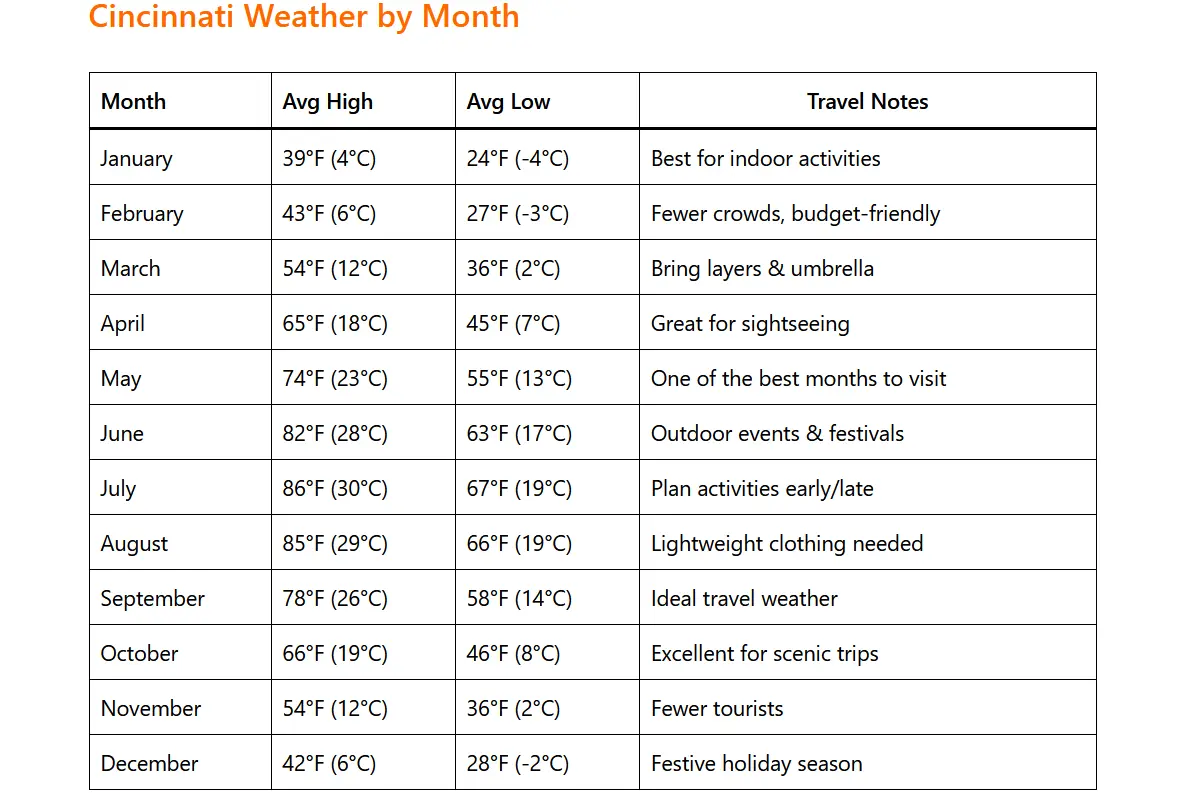Select the Travel Notes column header
The height and width of the screenshot is (793, 1200).
pos(867,102)
